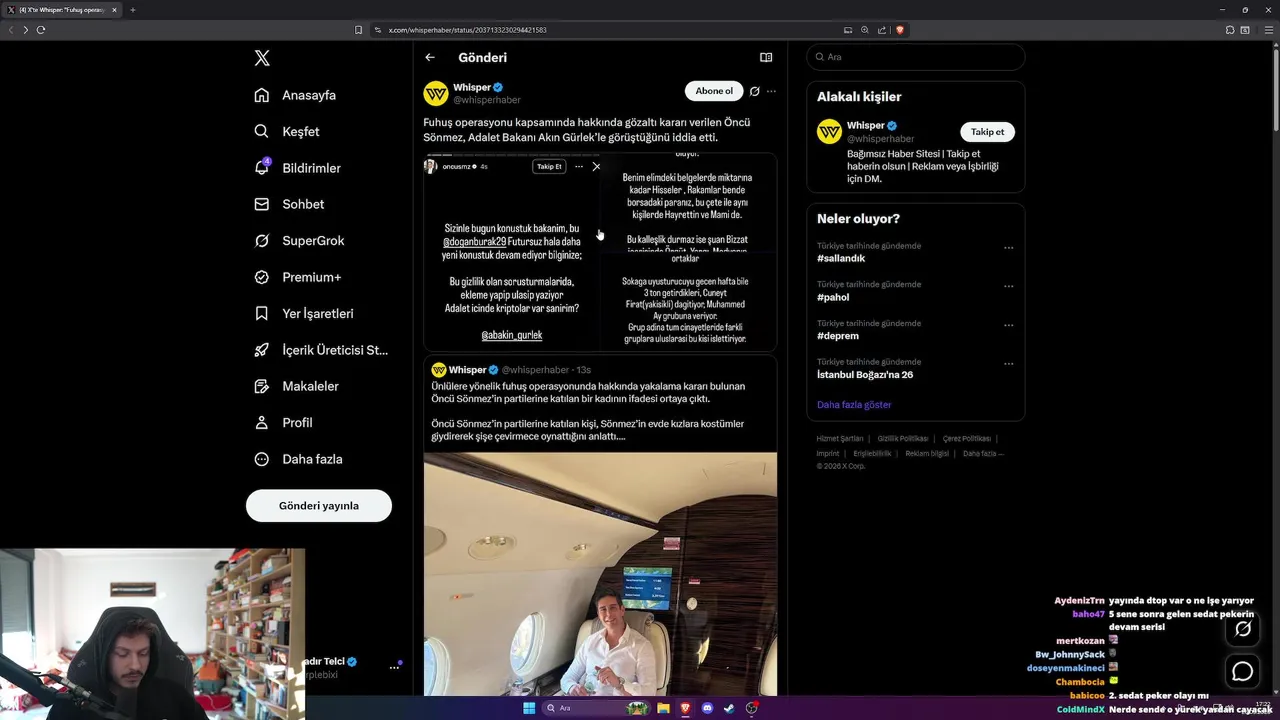Open Discord from taskbar

coord(708,708)
